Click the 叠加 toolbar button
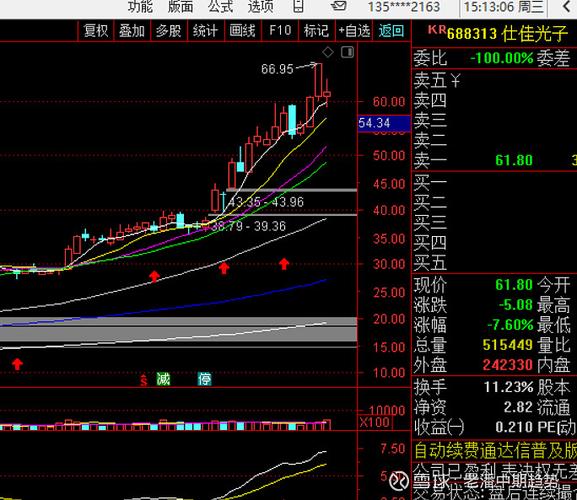Viewport: 577px width, 500px height. pyautogui.click(x=132, y=31)
